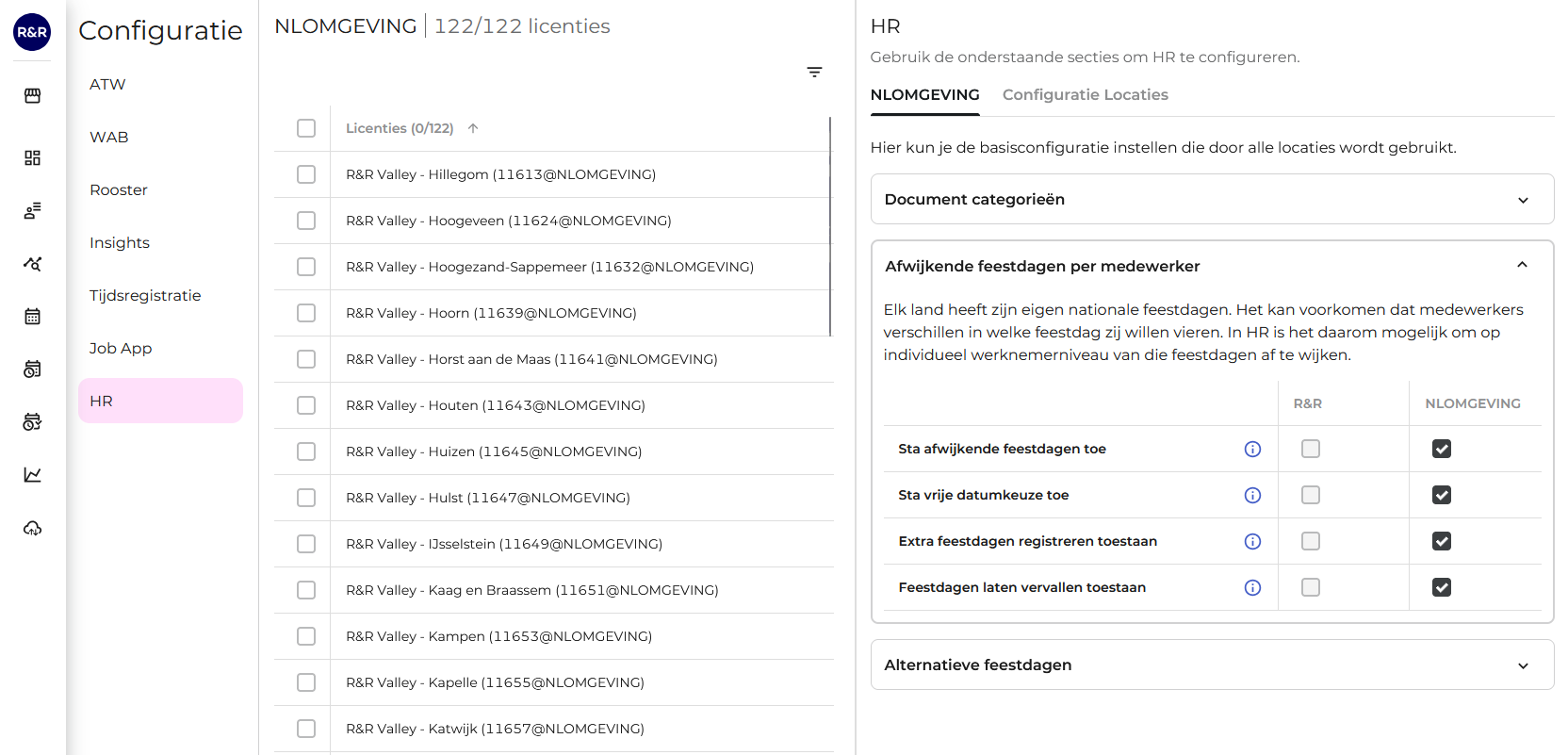Open the person list icon
Screen dimensions: 1568x755
pos(32,210)
